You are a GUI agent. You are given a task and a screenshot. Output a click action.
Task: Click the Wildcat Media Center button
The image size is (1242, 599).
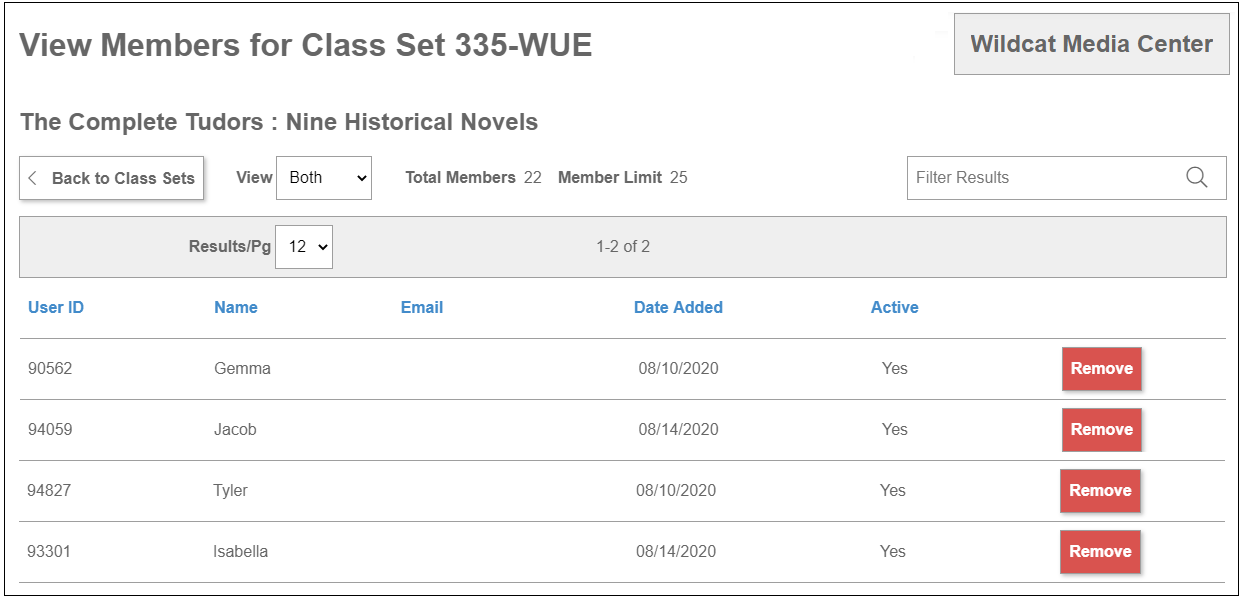tap(1091, 44)
